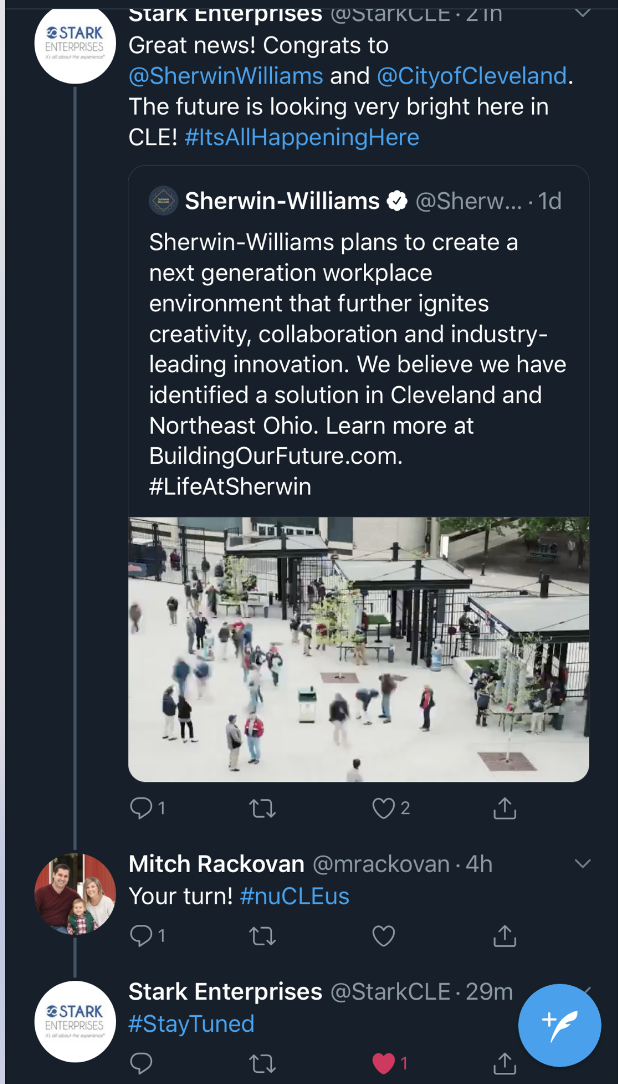Share the Stark Enterprises congrats tweet

pyautogui.click(x=505, y=808)
